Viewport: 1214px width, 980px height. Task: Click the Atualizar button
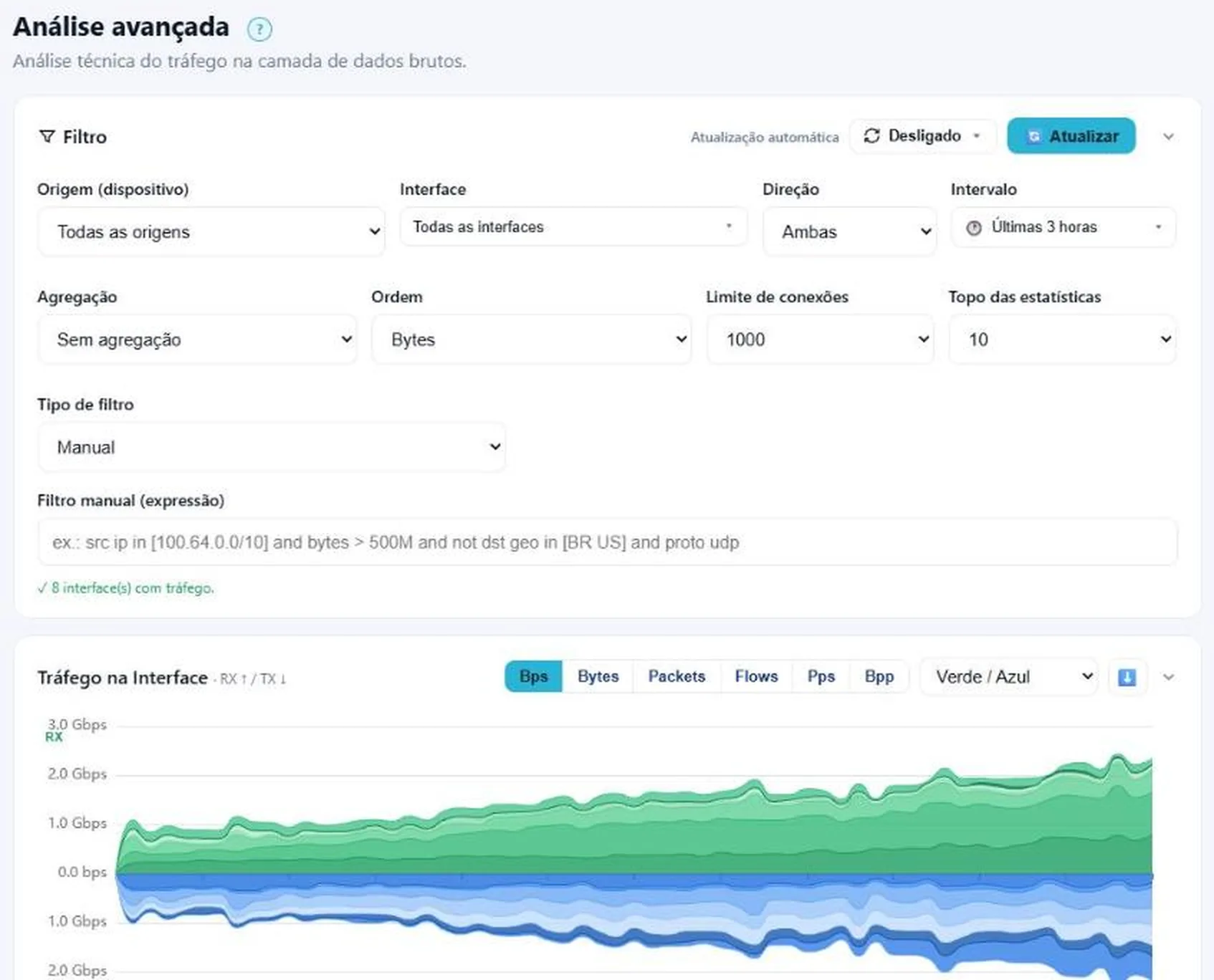pyautogui.click(x=1071, y=136)
